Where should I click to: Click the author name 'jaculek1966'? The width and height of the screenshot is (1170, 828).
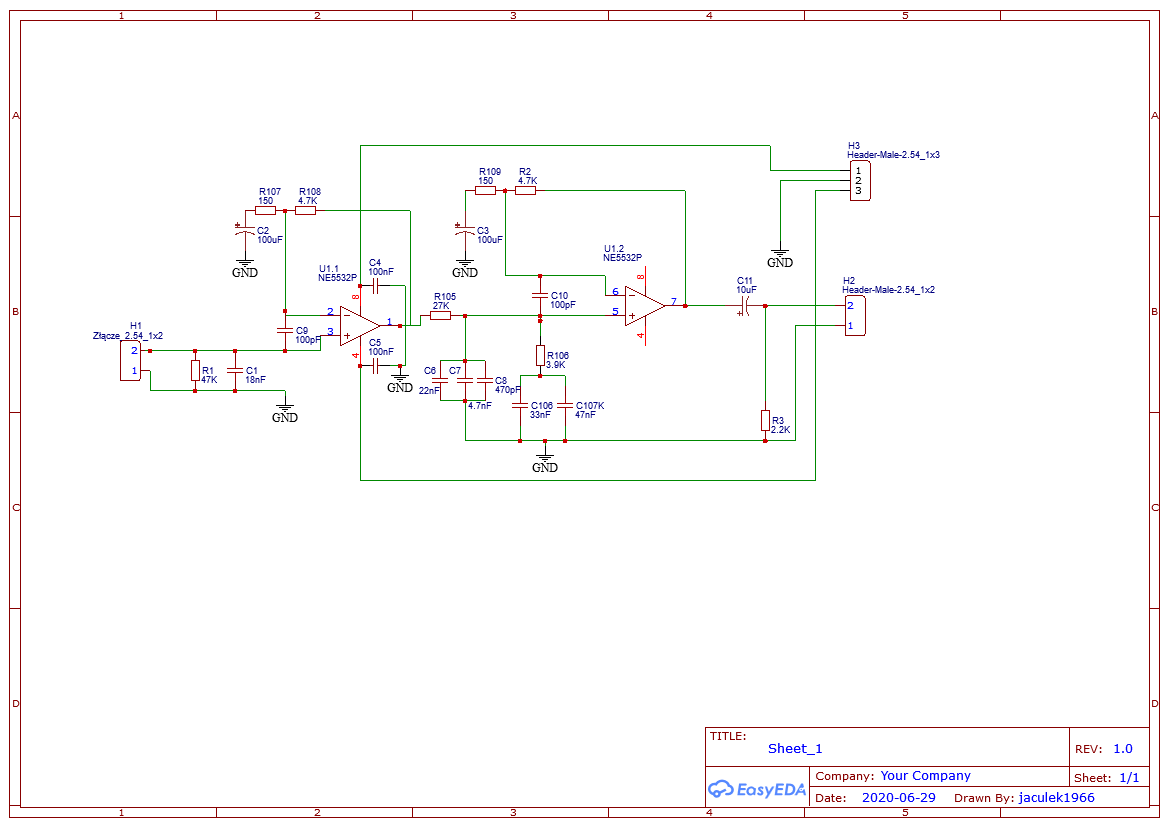tap(1057, 797)
